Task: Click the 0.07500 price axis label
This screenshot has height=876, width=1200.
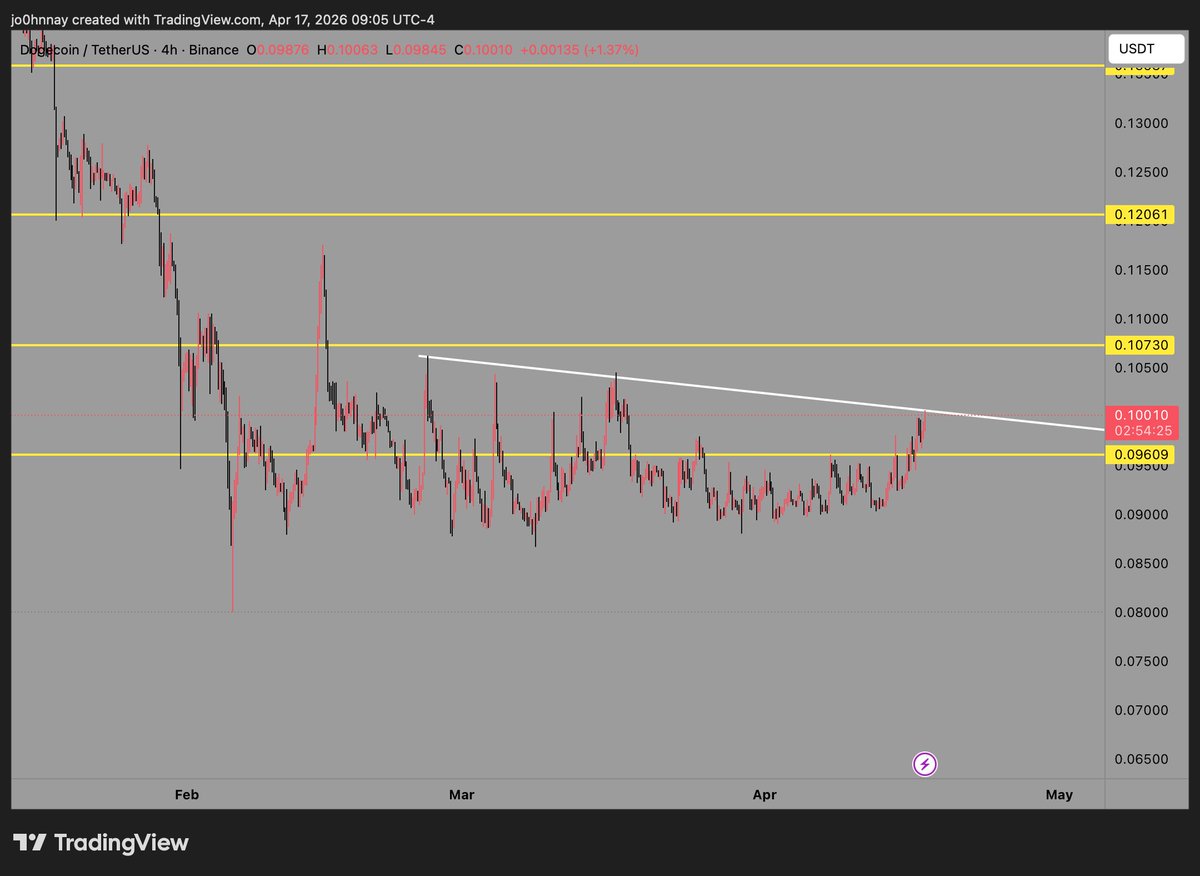Action: click(1143, 661)
